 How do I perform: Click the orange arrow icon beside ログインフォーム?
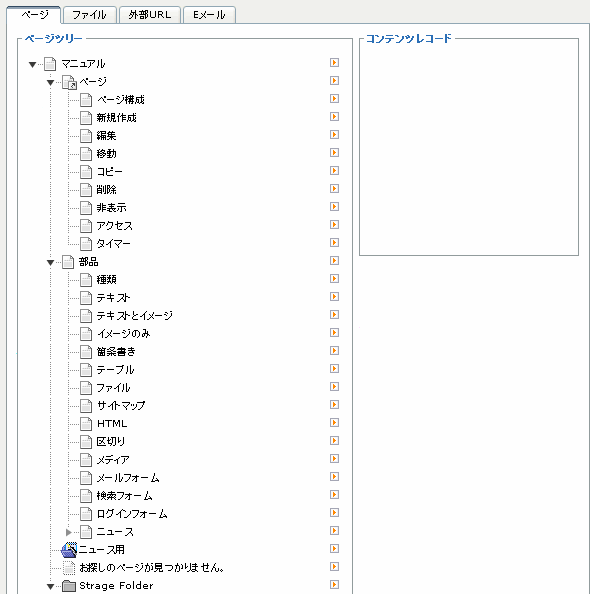coord(334,513)
